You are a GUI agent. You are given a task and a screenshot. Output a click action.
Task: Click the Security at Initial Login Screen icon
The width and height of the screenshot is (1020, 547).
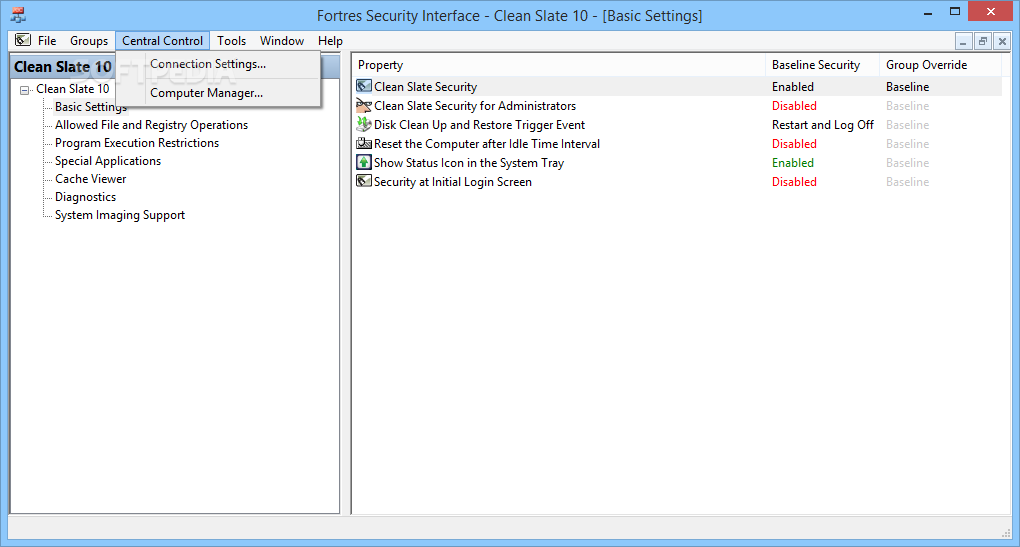[x=364, y=181]
